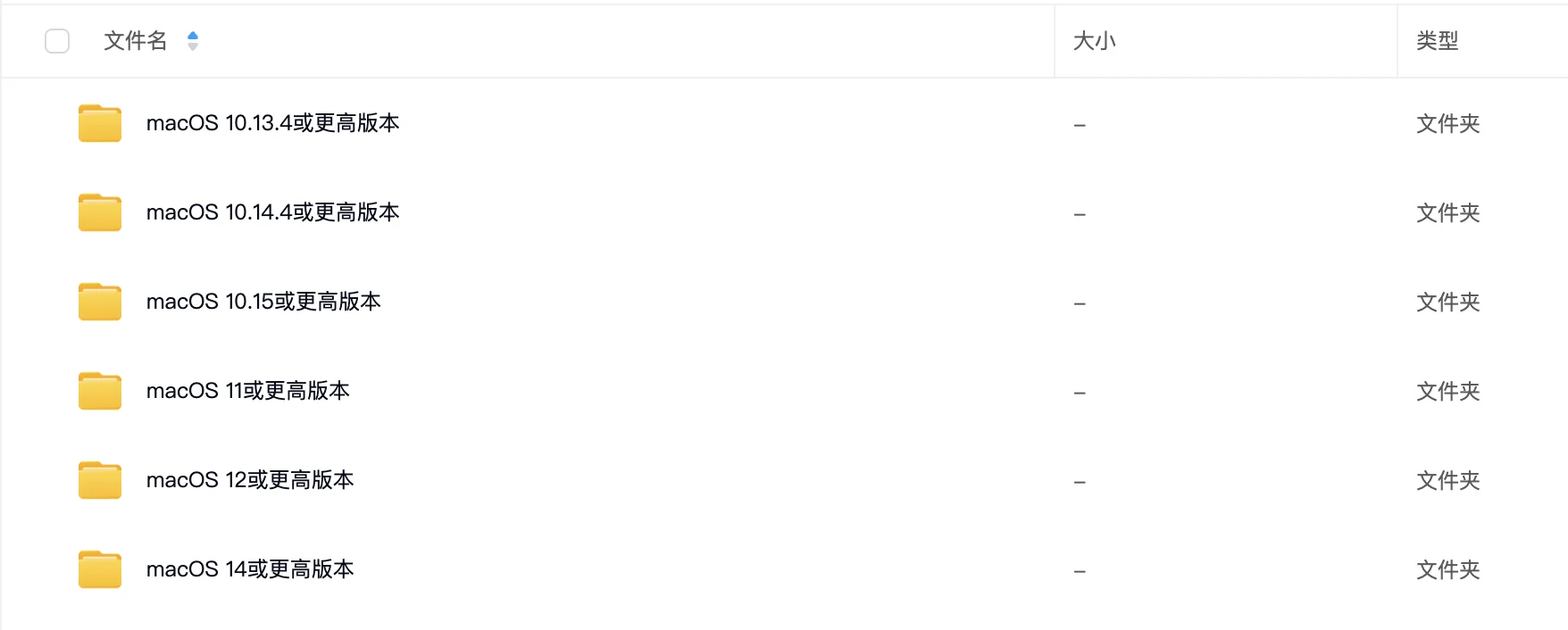Select the 文件夹 type cell of macOS 14 row
Image resolution: width=1568 pixels, height=630 pixels.
[1448, 569]
